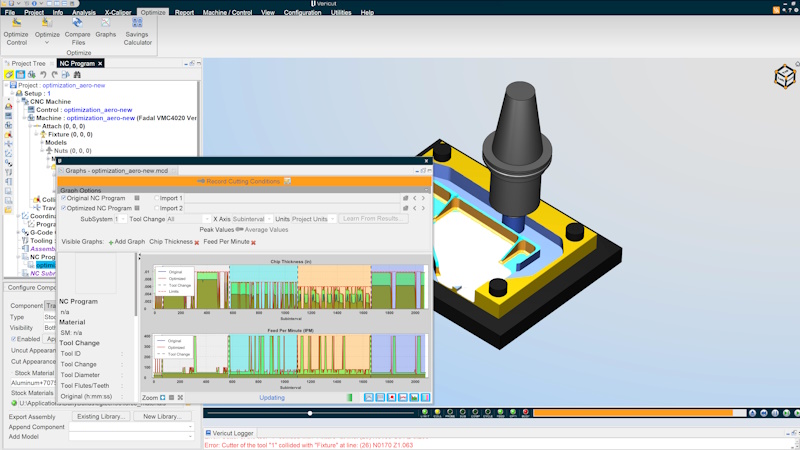
Task: Click the notification icon at top right
Action: point(776,10)
